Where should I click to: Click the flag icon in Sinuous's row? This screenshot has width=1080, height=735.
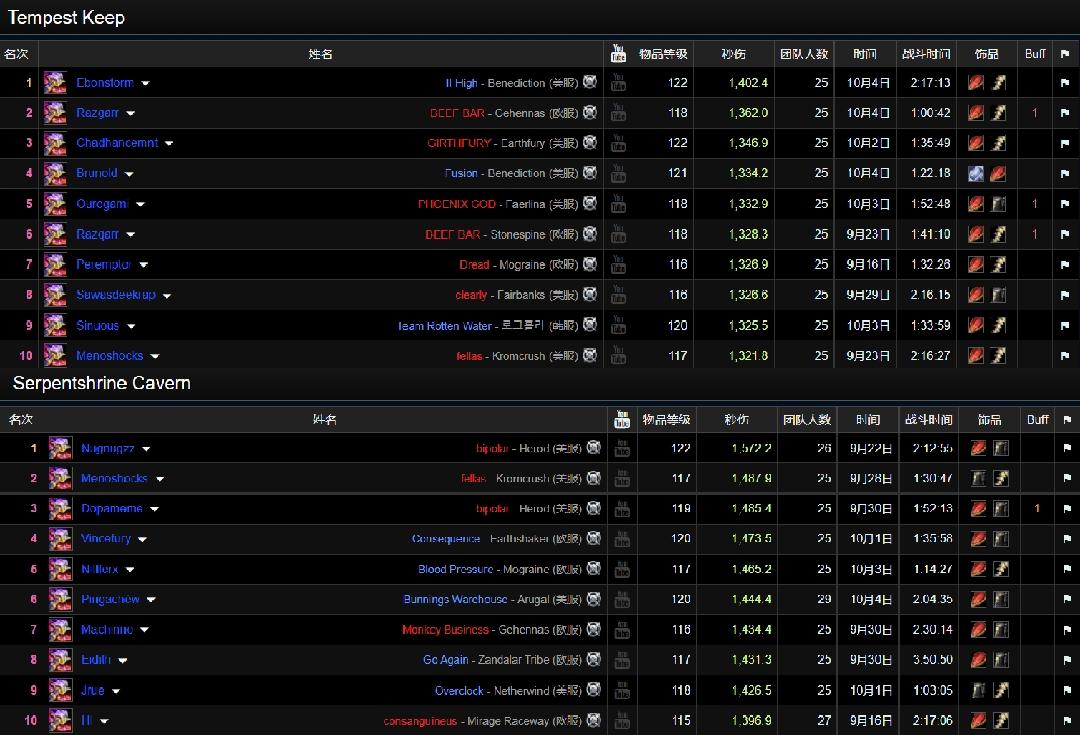click(1064, 326)
